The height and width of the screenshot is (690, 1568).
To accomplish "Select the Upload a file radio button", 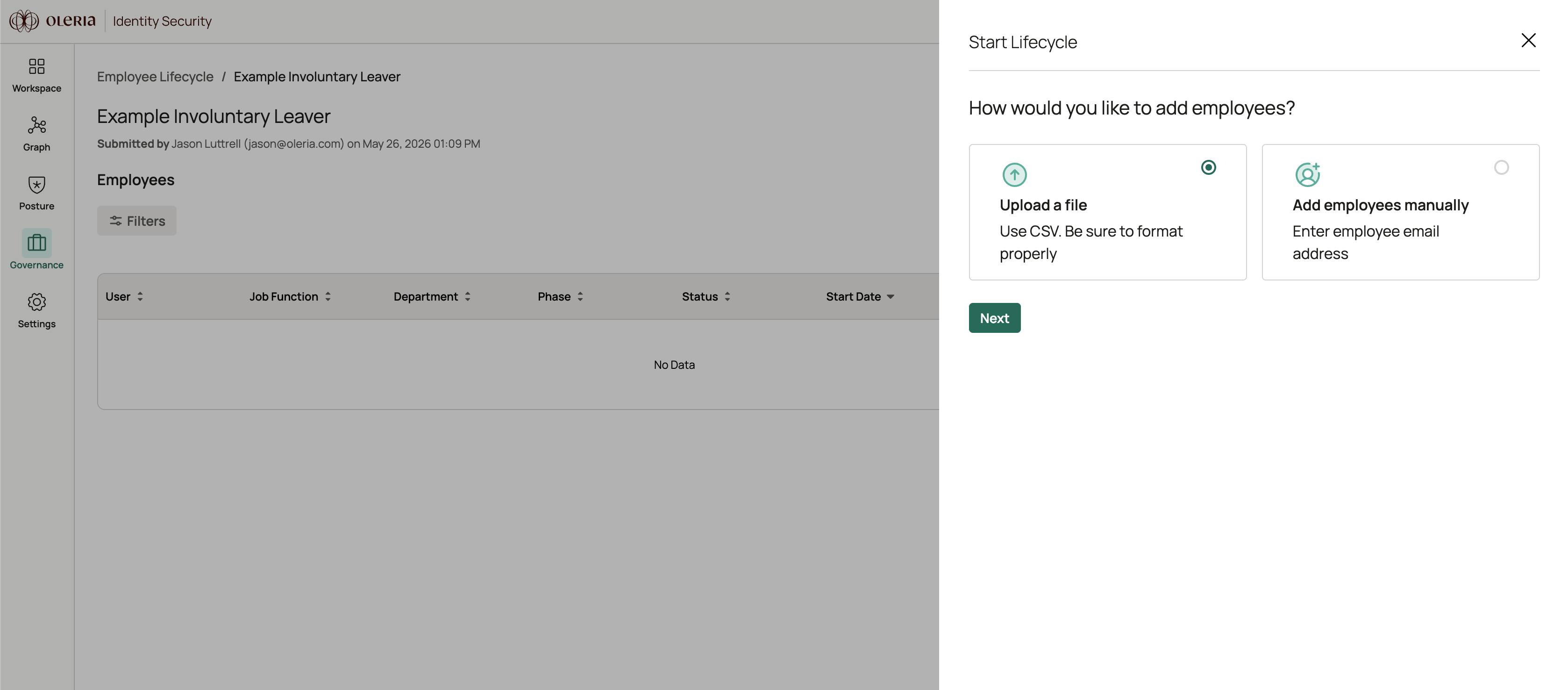I will coord(1208,167).
